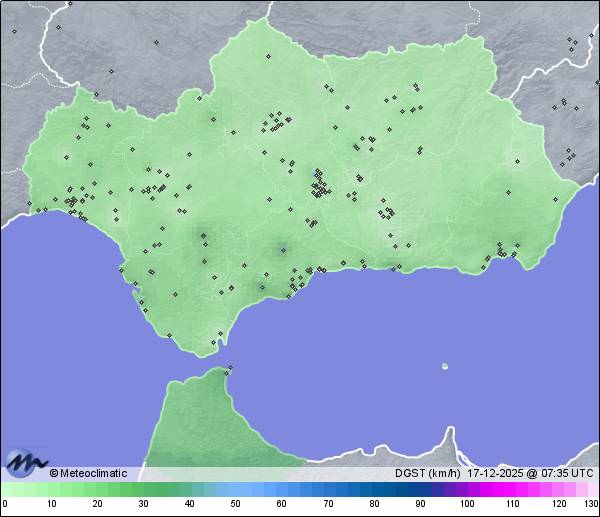Click the dark blue 80 km/h scale color

tap(374, 489)
